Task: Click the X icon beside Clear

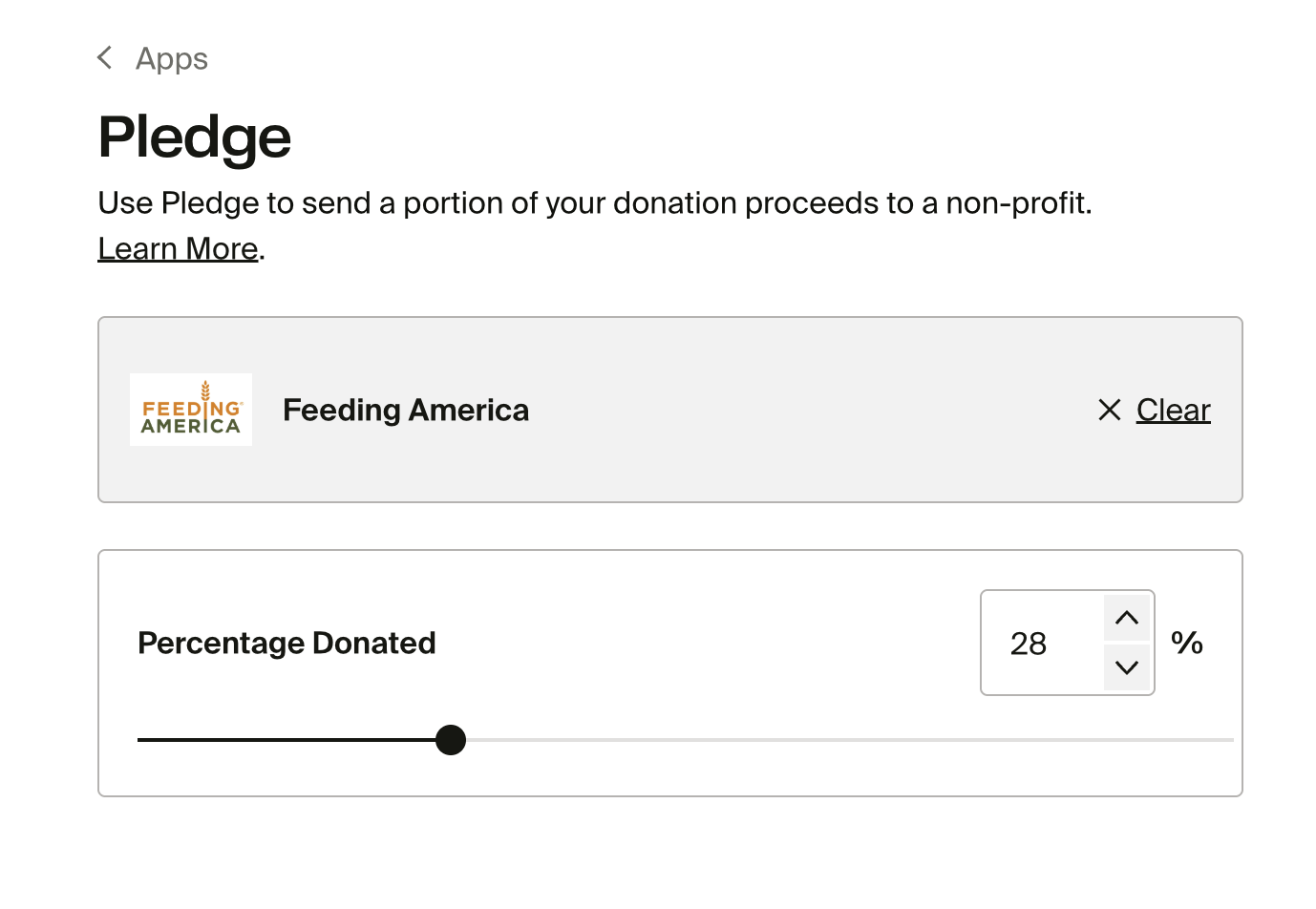Action: click(1109, 411)
